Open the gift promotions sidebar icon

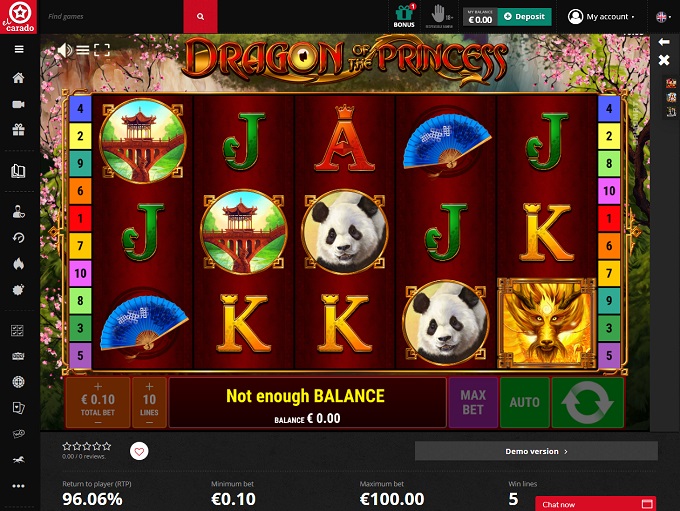[x=18, y=130]
